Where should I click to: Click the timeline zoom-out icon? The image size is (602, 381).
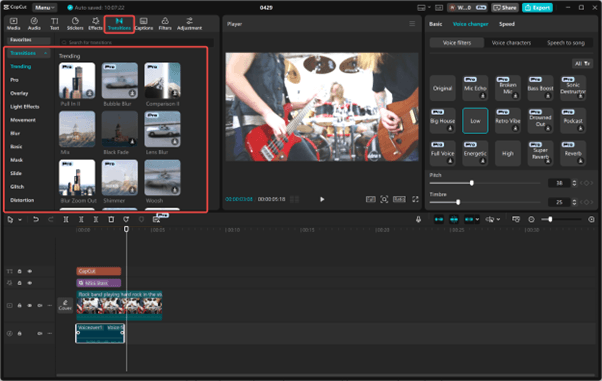tap(531, 219)
